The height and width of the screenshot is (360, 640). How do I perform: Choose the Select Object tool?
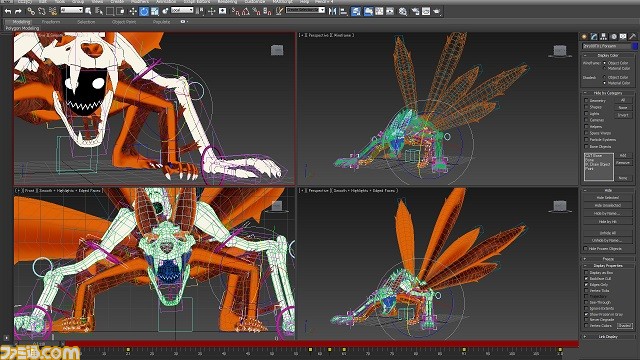point(88,11)
